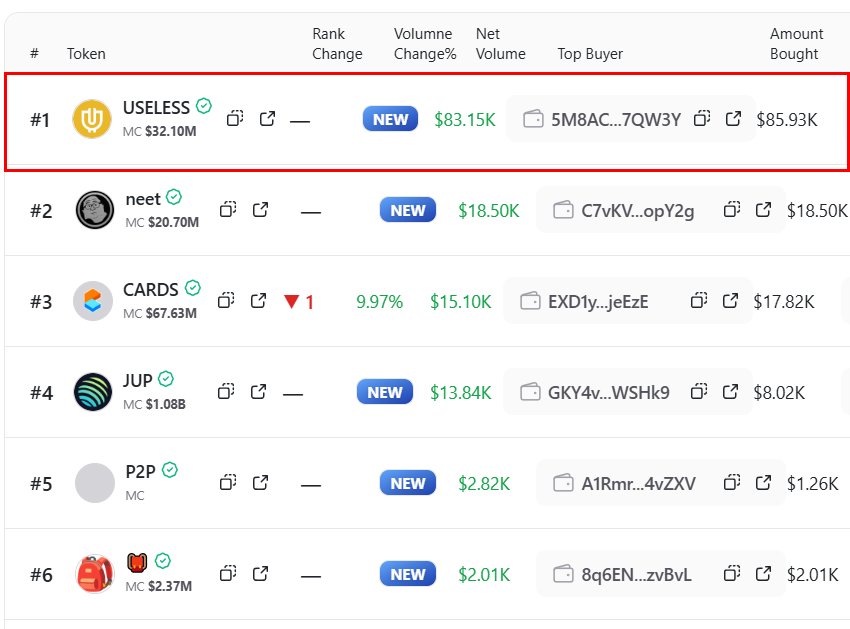850x629 pixels.
Task: Copy the USELESS token address
Action: pos(235,118)
